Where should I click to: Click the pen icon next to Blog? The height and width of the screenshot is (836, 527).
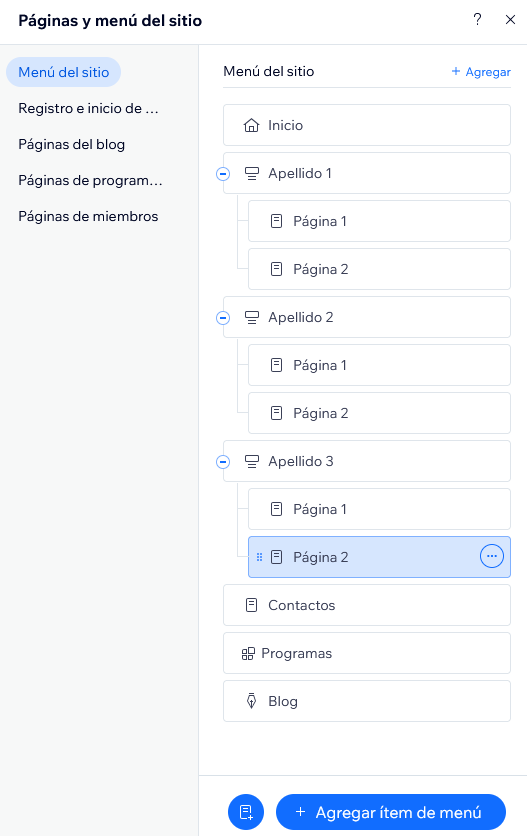[251, 701]
